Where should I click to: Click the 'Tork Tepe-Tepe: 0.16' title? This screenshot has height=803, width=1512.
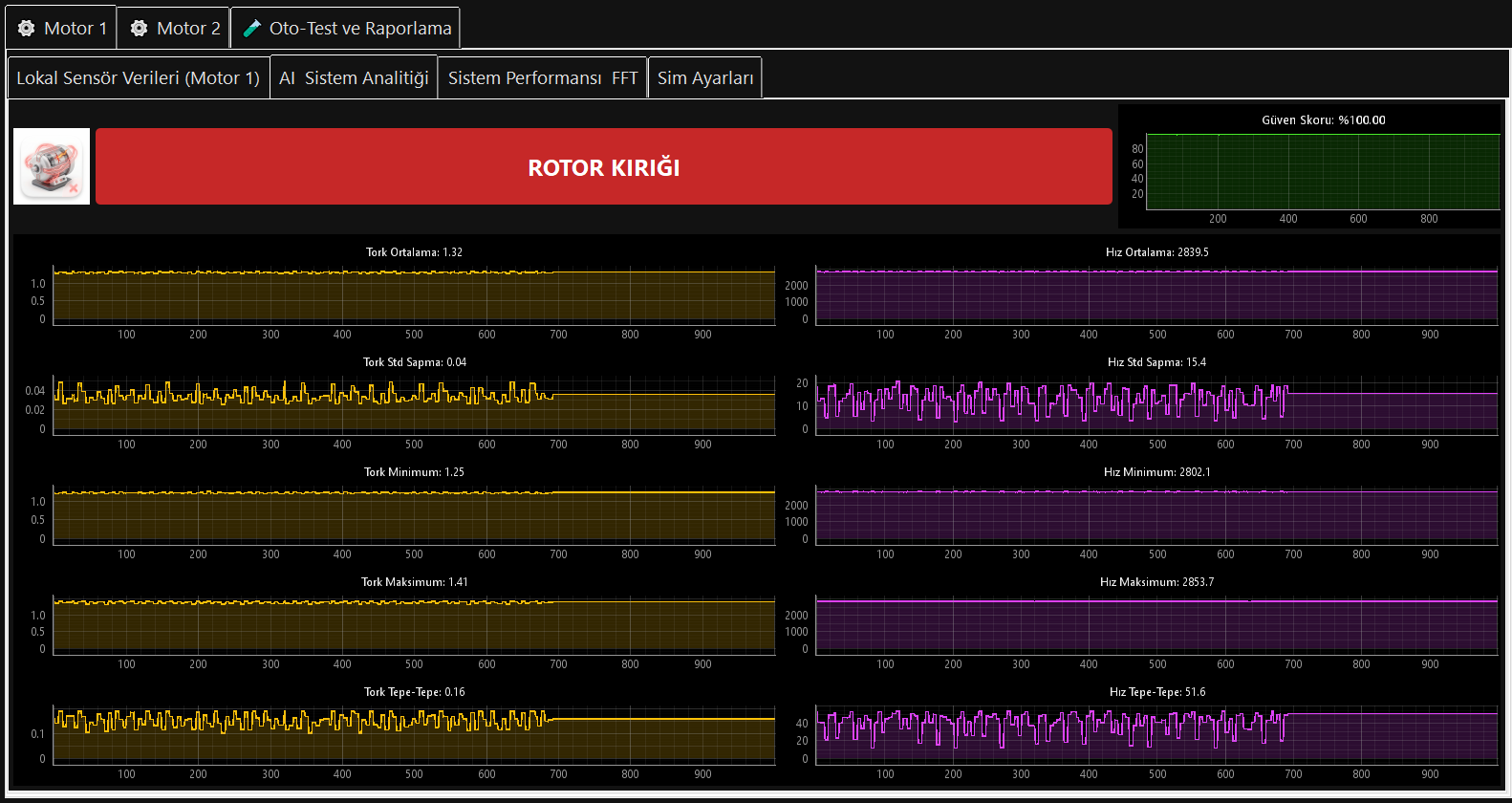point(414,692)
